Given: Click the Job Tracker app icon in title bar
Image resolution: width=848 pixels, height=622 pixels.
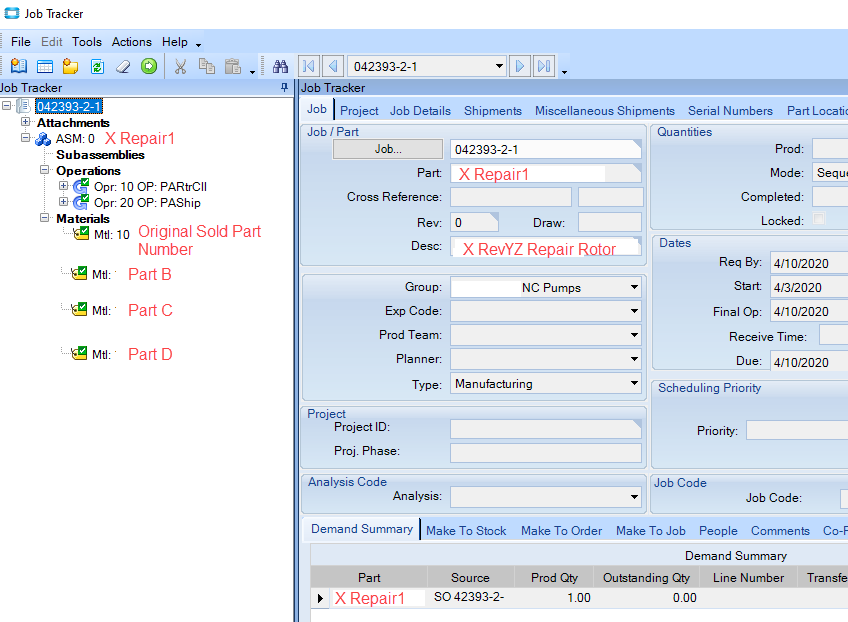Looking at the screenshot, I should pos(12,13).
